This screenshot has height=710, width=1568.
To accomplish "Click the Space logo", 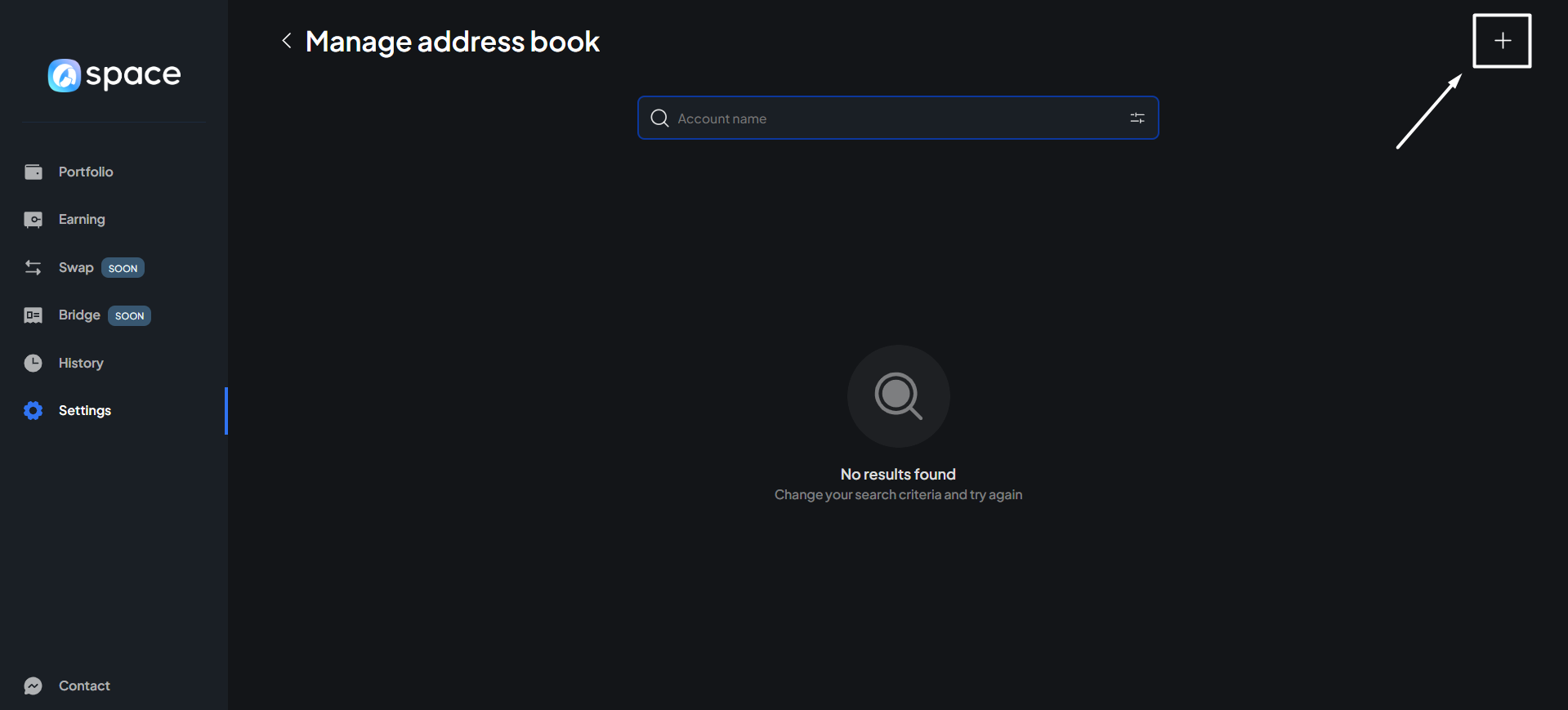I will tap(114, 75).
